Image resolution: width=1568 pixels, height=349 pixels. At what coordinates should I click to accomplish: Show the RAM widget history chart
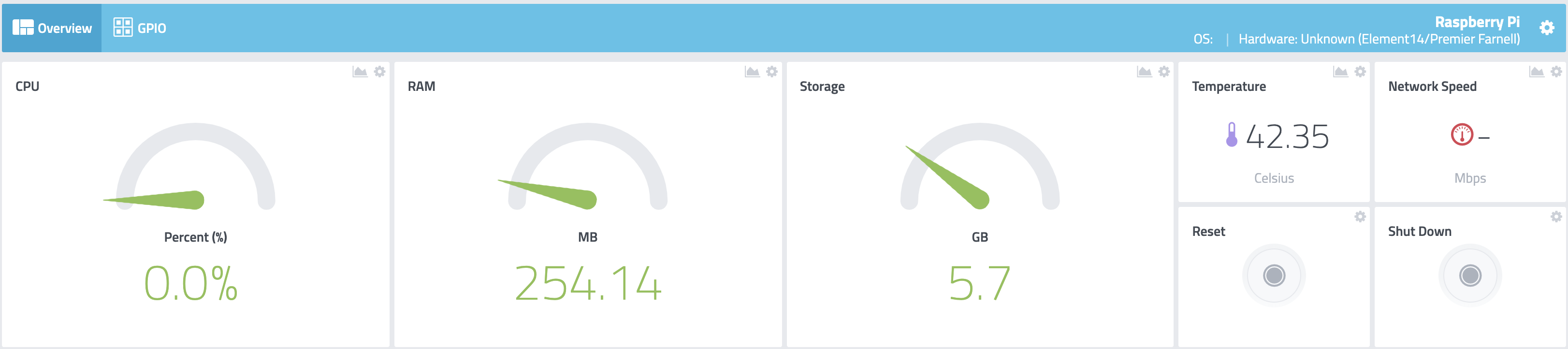752,72
